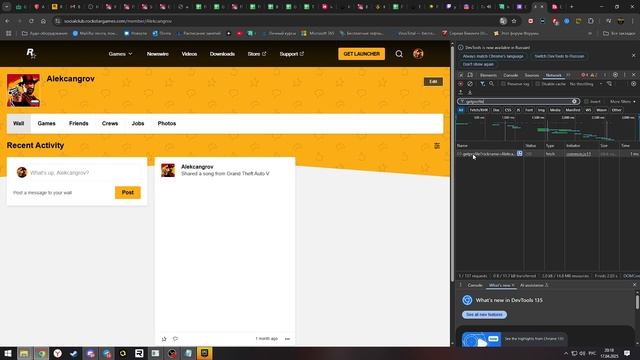Export HAR download icon
Screen dimensions: 640x360
point(469,92)
